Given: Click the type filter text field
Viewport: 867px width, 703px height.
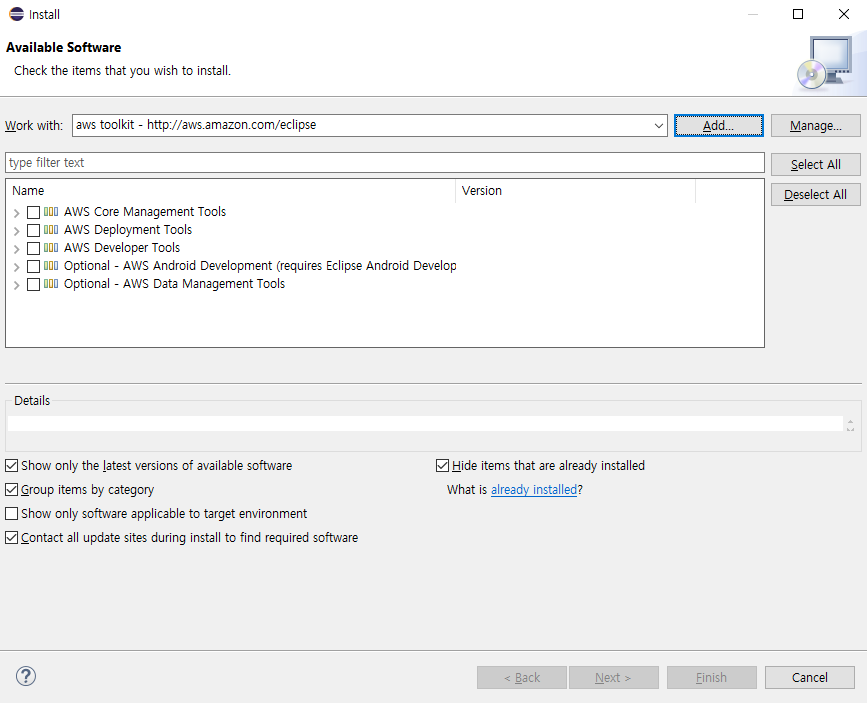Looking at the screenshot, I should (385, 163).
